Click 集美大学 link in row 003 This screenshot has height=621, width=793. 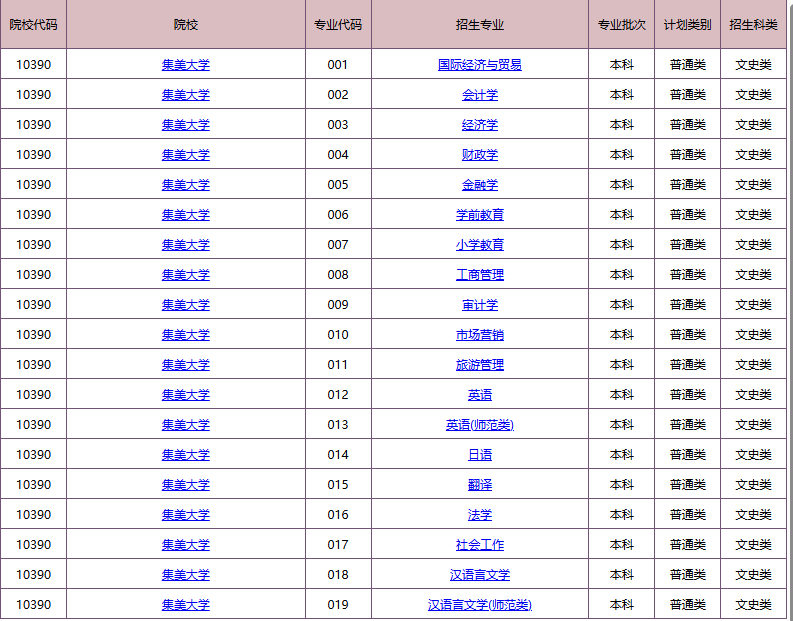pos(186,124)
